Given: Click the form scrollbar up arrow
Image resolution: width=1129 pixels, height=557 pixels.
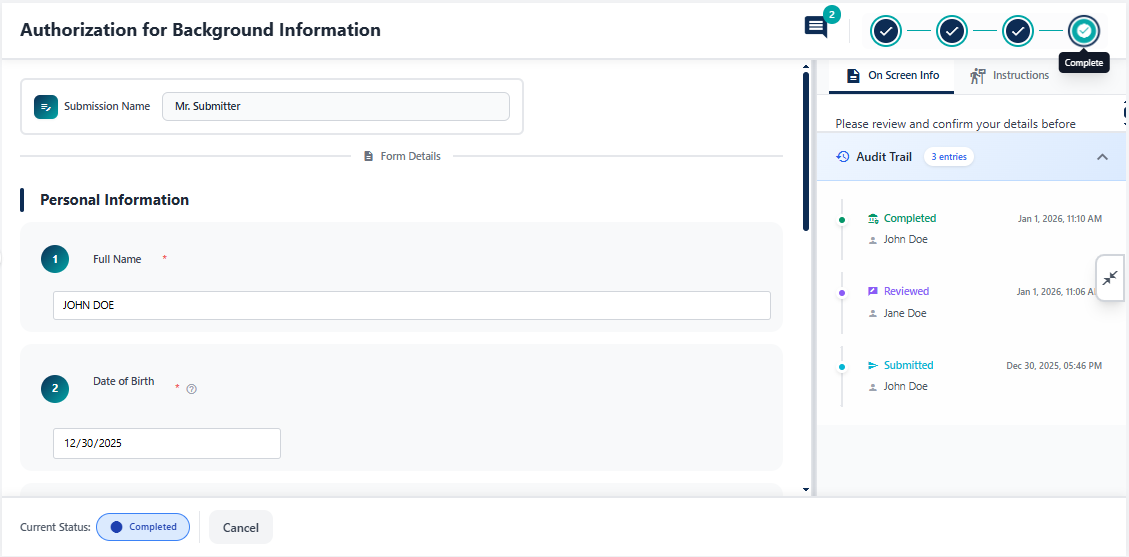Looking at the screenshot, I should (x=806, y=68).
